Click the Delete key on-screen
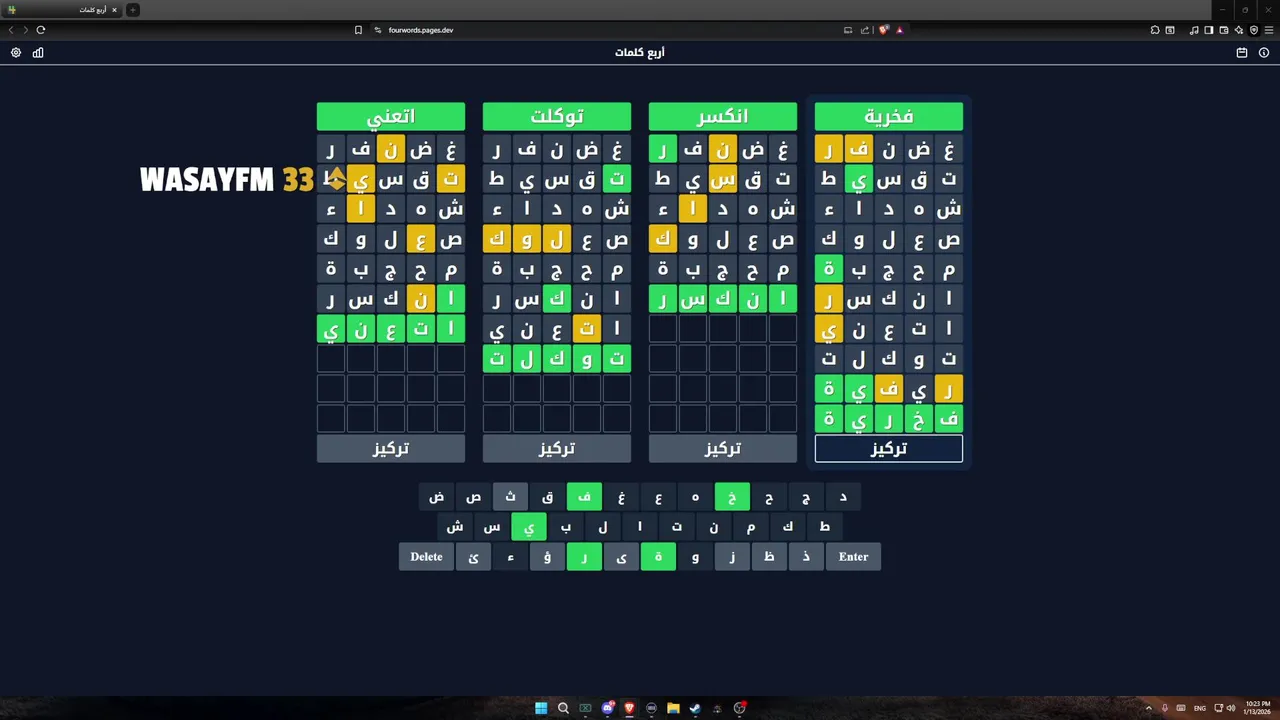Viewport: 1280px width, 720px height. click(x=426, y=557)
